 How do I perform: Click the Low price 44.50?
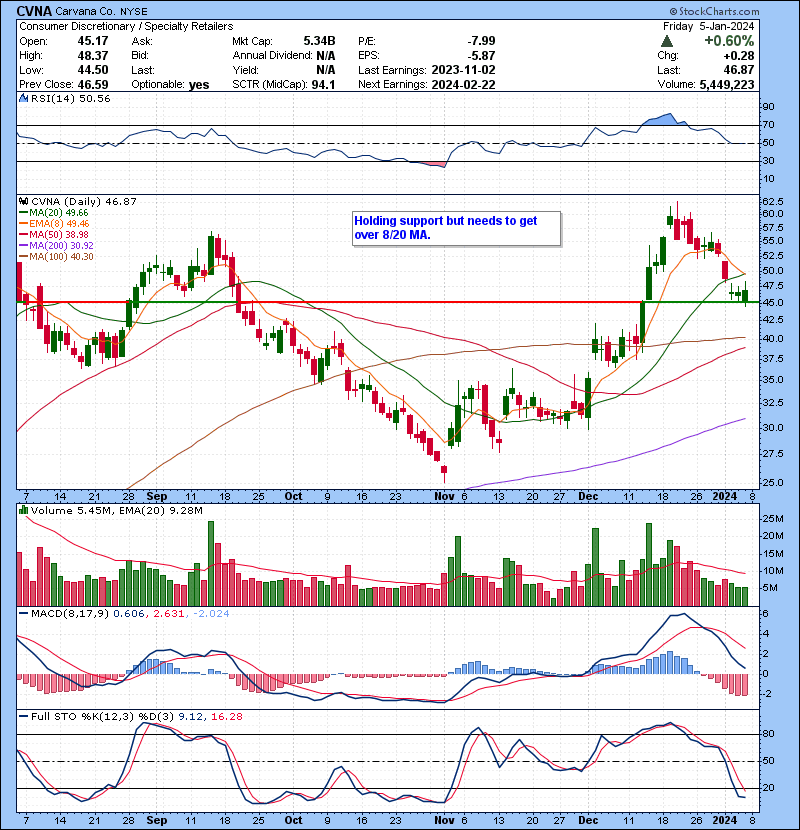click(x=93, y=70)
